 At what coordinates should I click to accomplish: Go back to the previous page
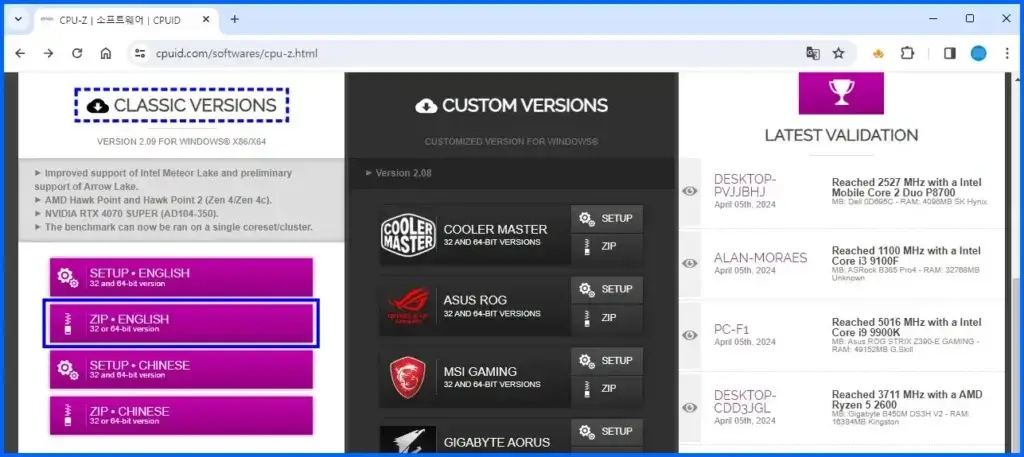[20, 54]
